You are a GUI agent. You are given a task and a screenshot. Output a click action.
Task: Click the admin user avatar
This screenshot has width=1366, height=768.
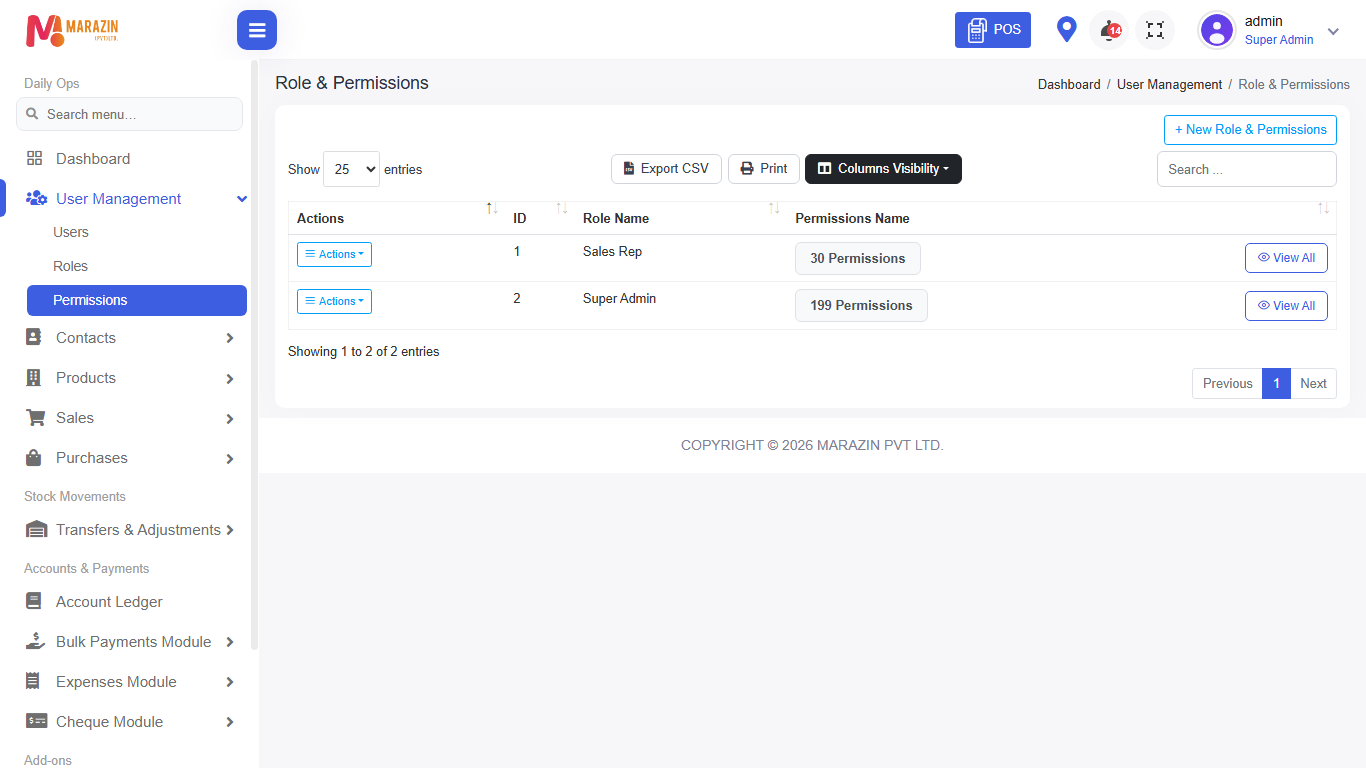click(x=1217, y=30)
